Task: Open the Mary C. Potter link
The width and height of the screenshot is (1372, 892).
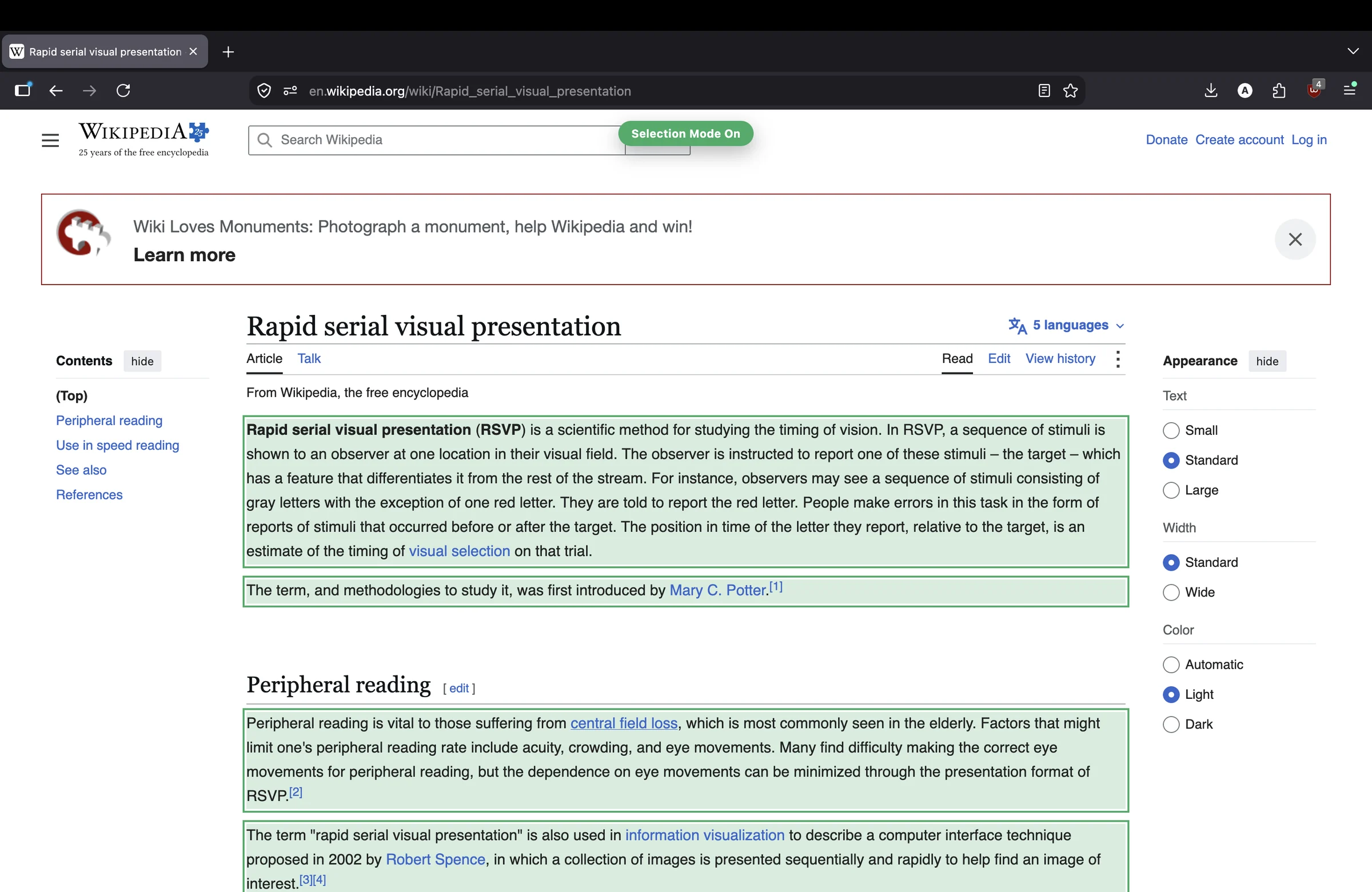Action: coord(717,591)
